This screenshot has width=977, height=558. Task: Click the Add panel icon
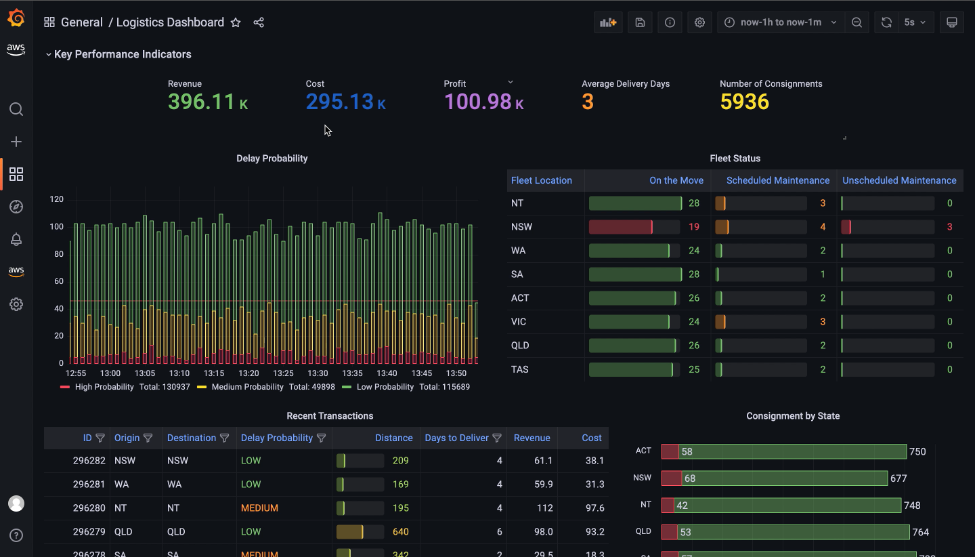click(608, 22)
